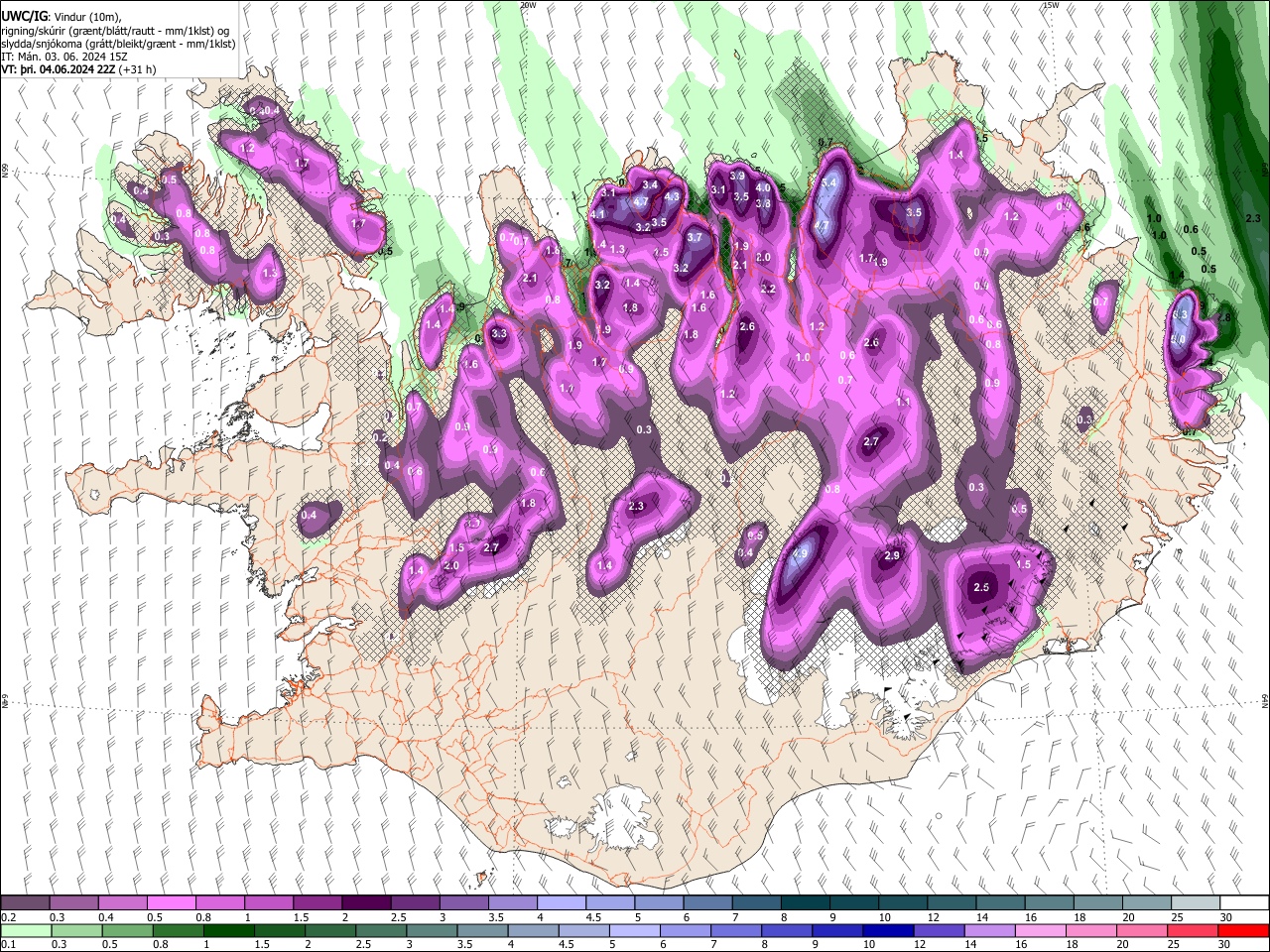Viewport: 1270px width, 952px height.
Task: Click the pink rain swatch between 18 and 20
Action: pyautogui.click(x=1090, y=930)
